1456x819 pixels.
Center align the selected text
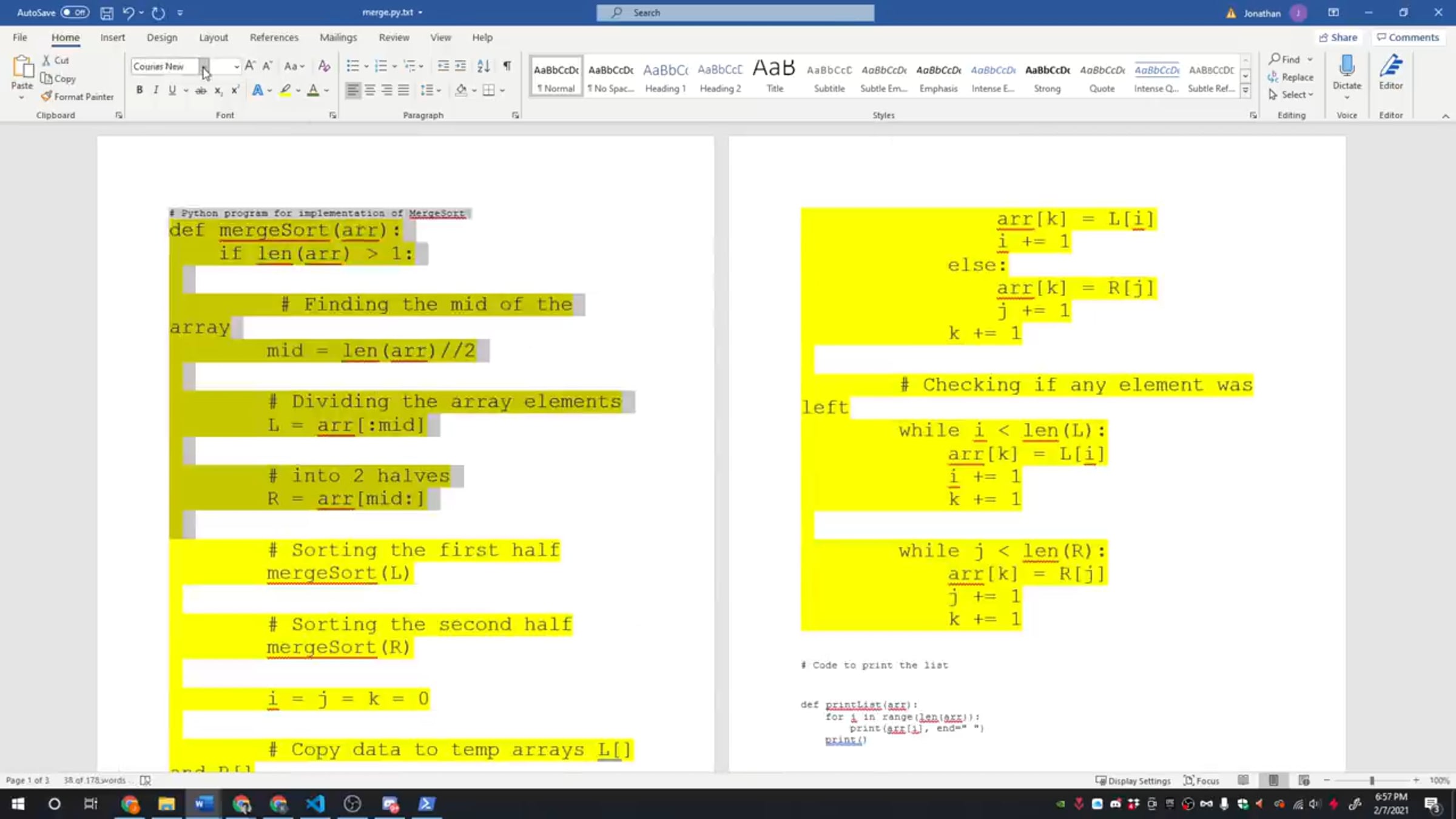click(369, 90)
